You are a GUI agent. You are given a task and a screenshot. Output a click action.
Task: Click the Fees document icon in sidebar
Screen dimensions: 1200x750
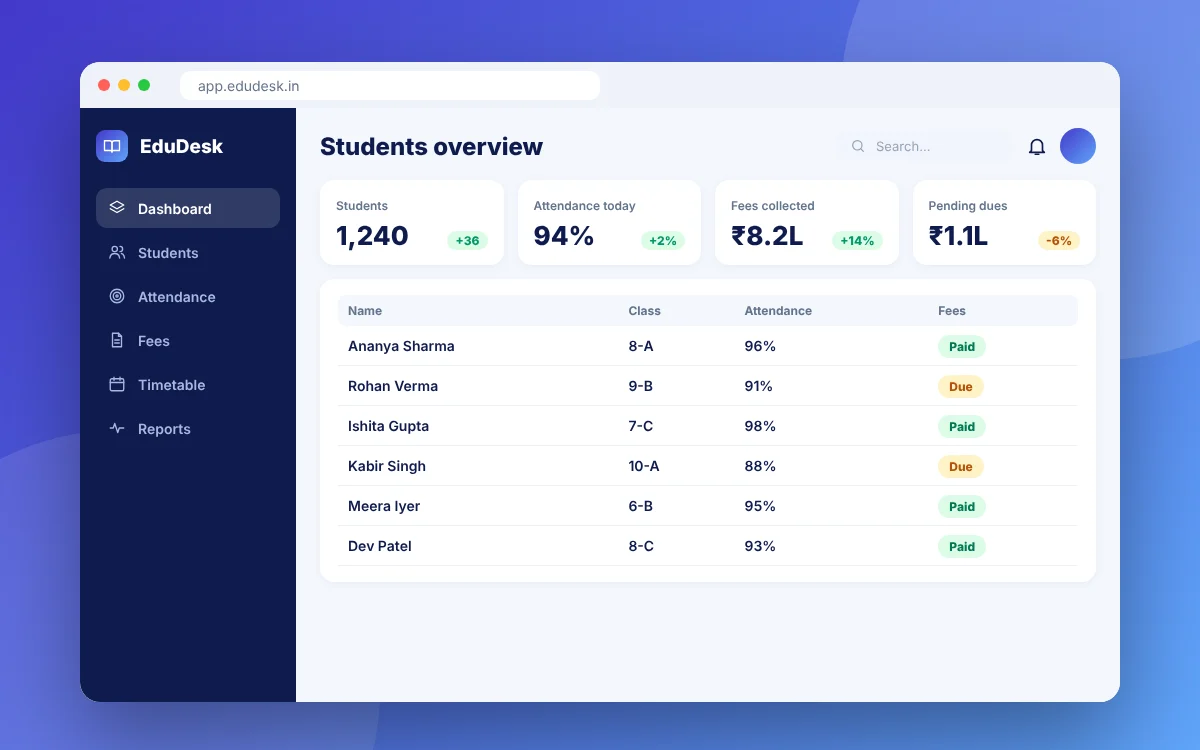tap(117, 341)
